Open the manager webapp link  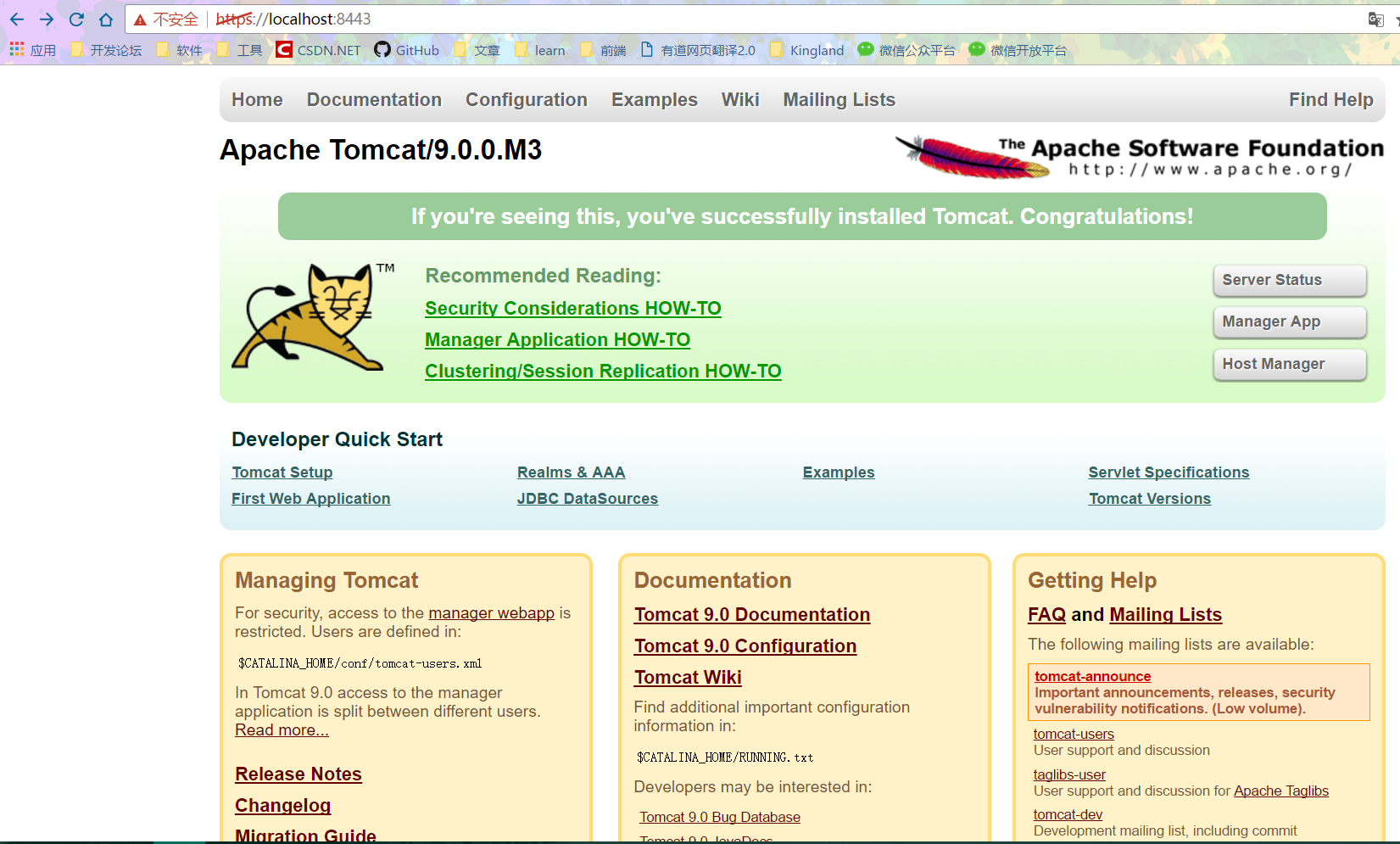click(x=492, y=613)
